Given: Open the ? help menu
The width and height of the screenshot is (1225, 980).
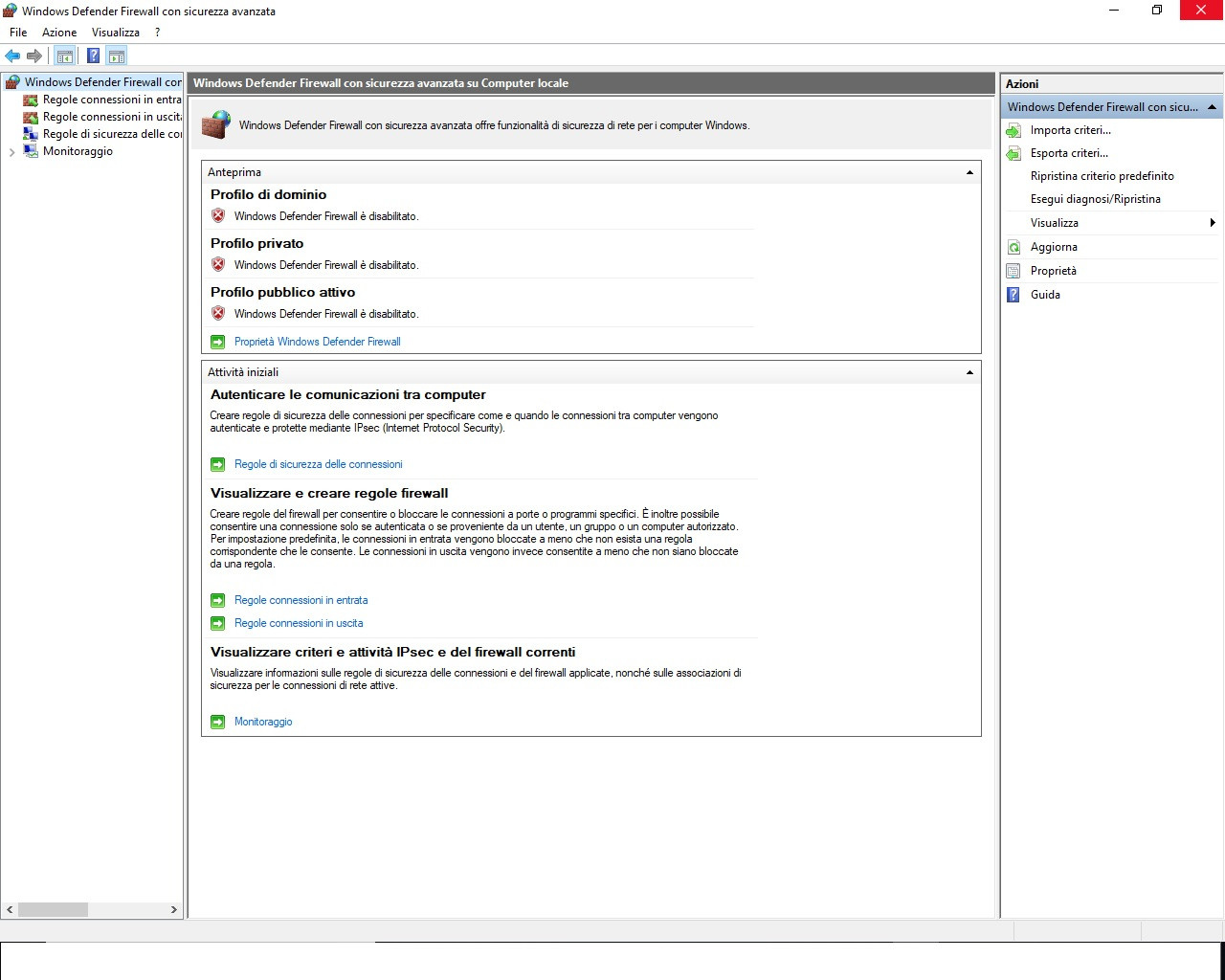Looking at the screenshot, I should click(158, 33).
